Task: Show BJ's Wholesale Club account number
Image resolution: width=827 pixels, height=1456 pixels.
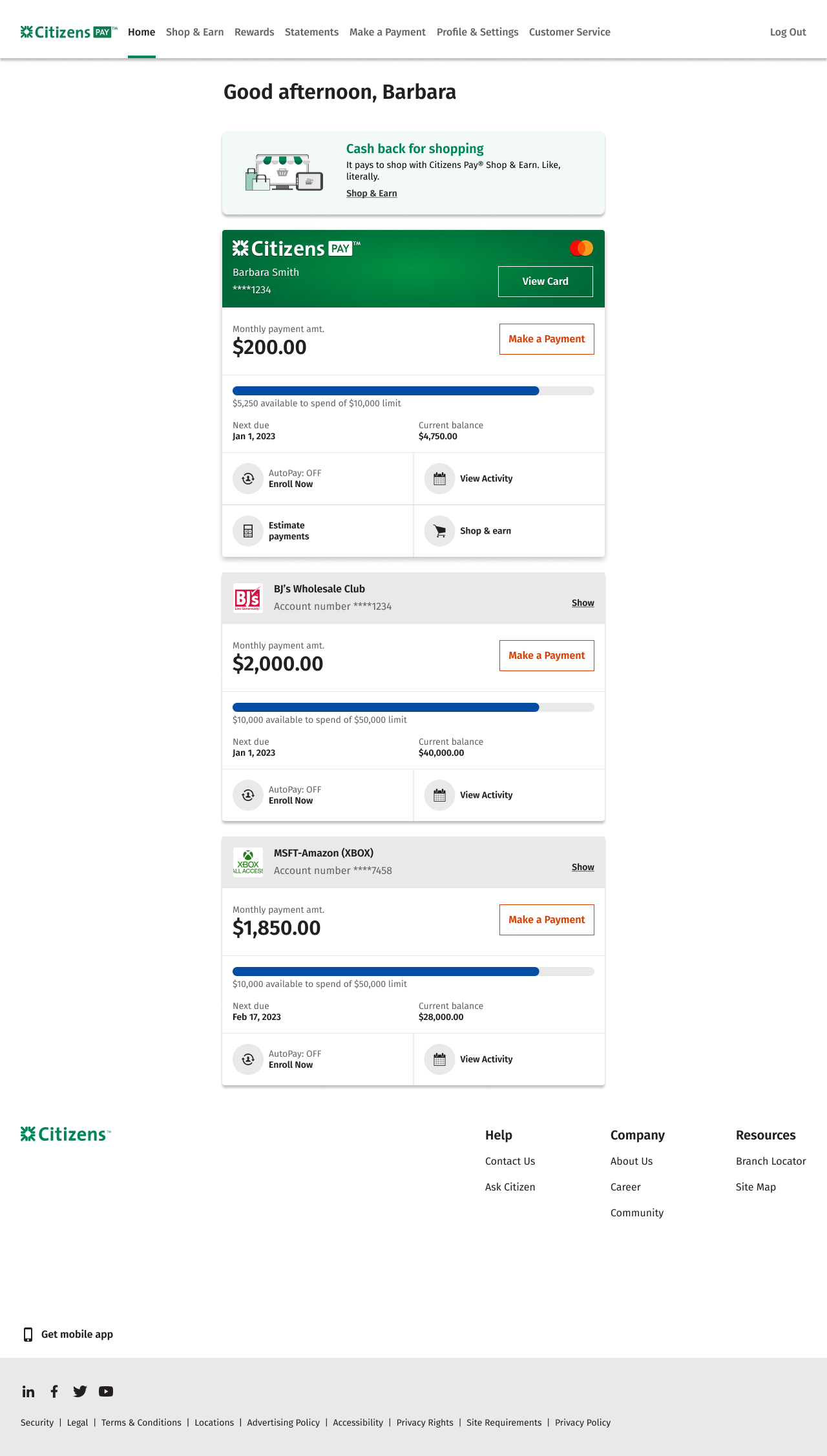Action: [x=583, y=603]
